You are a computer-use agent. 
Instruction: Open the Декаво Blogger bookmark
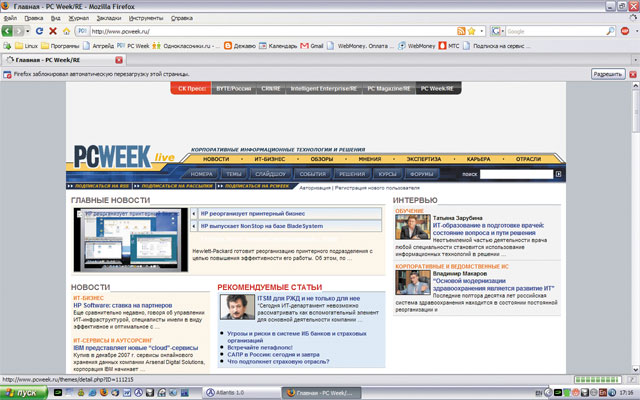coord(240,46)
